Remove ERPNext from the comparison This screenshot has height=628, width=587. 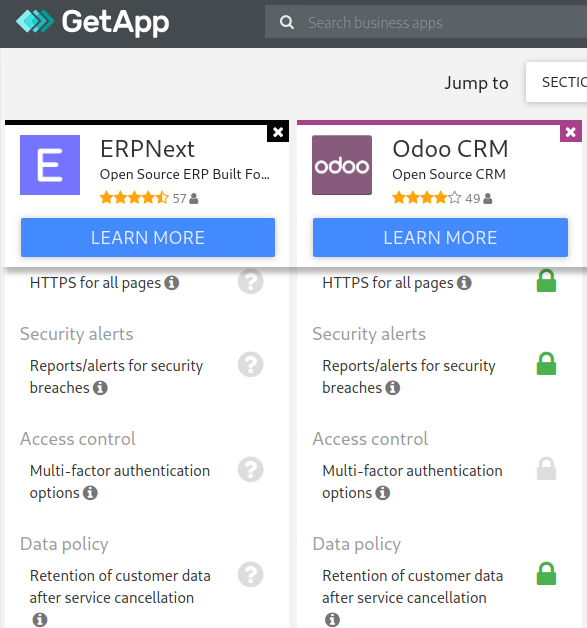coord(278,132)
